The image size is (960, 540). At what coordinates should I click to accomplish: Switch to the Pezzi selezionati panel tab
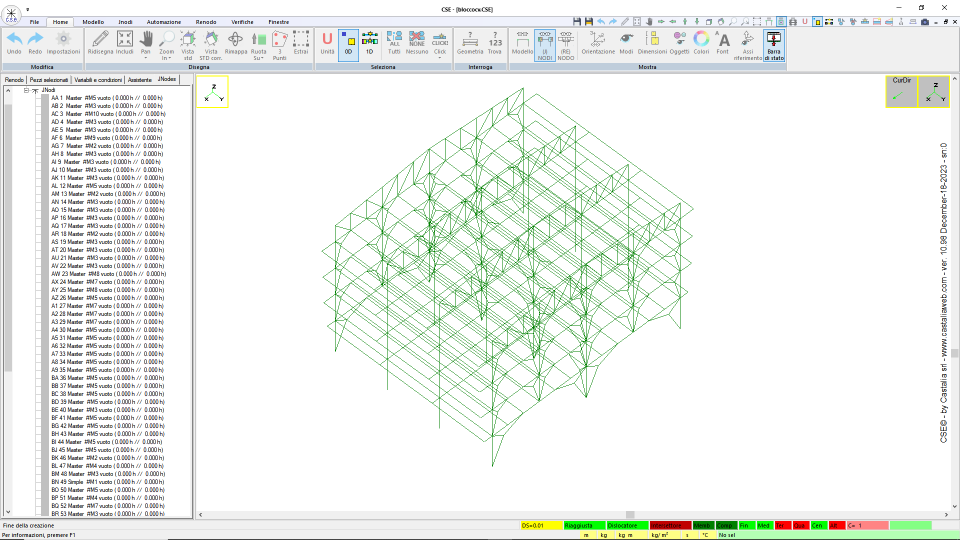[49, 80]
